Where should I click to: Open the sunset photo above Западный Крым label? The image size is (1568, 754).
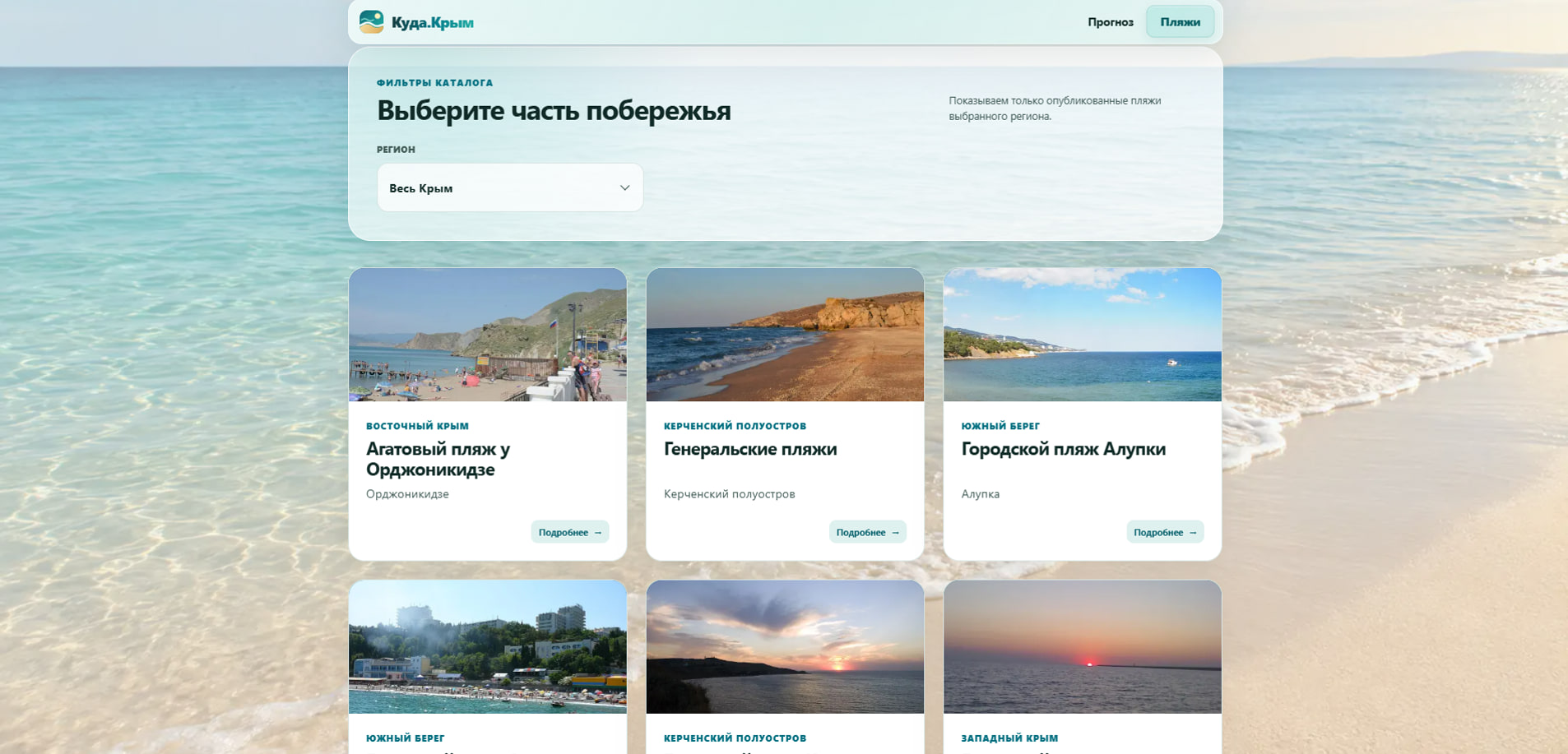point(1083,647)
